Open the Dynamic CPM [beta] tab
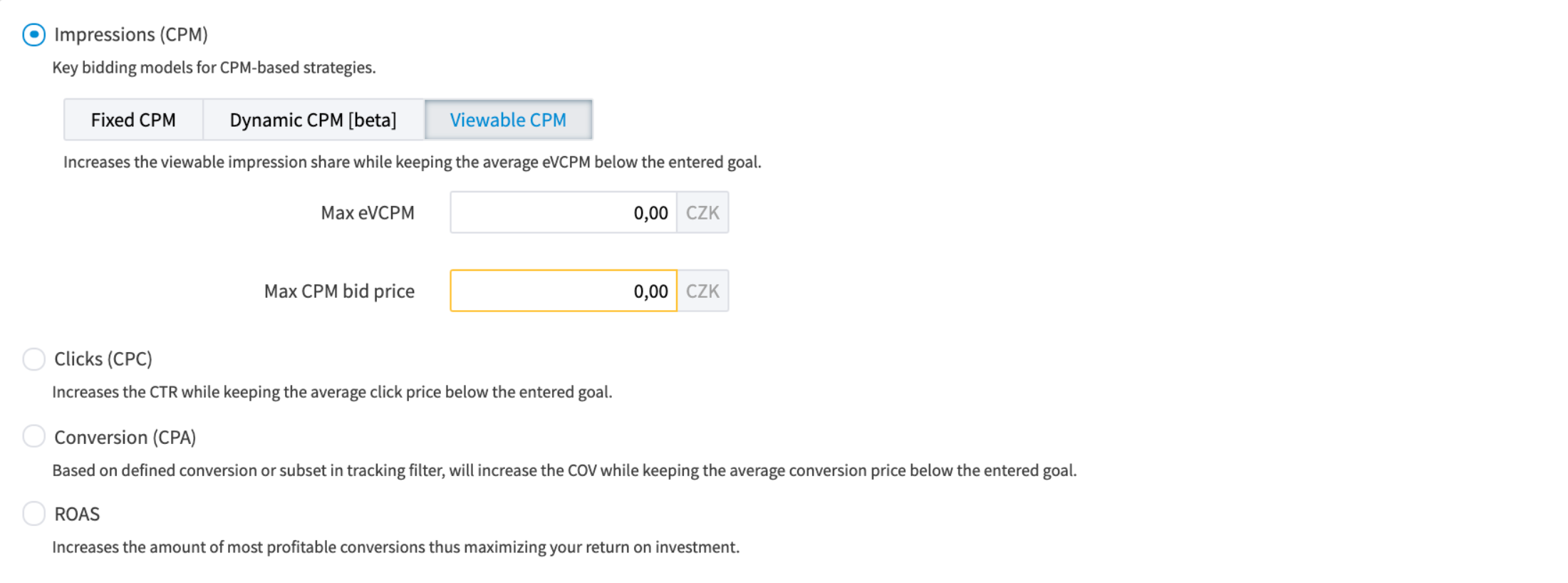The image size is (1568, 583). pos(313,120)
